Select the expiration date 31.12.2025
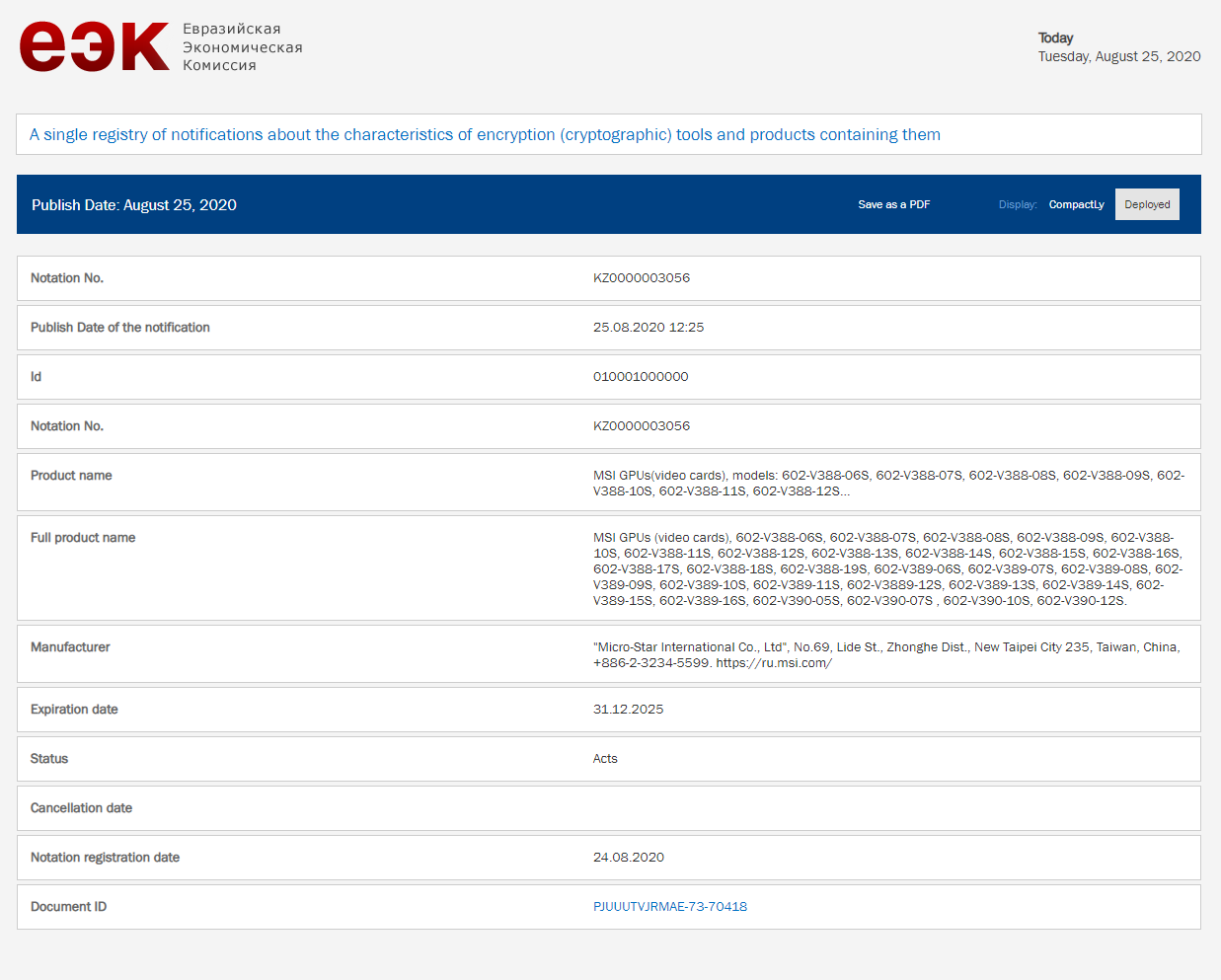 point(629,710)
